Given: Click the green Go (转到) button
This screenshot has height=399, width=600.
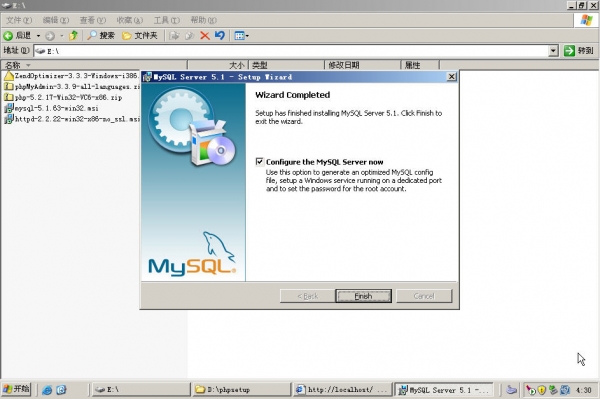Looking at the screenshot, I should coord(578,50).
